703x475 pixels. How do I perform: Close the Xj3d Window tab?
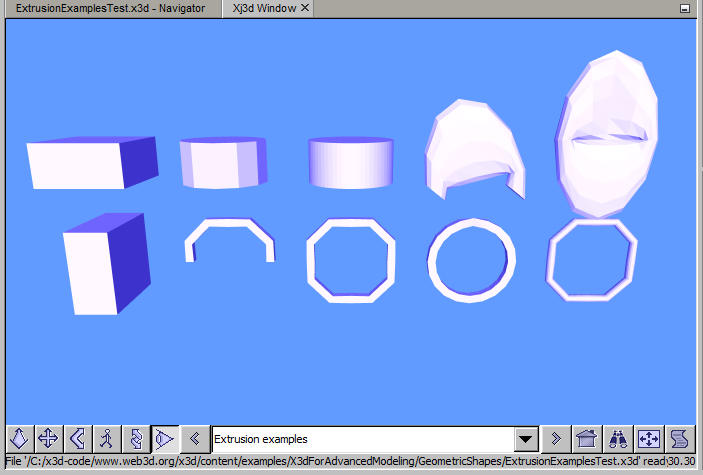tap(306, 8)
